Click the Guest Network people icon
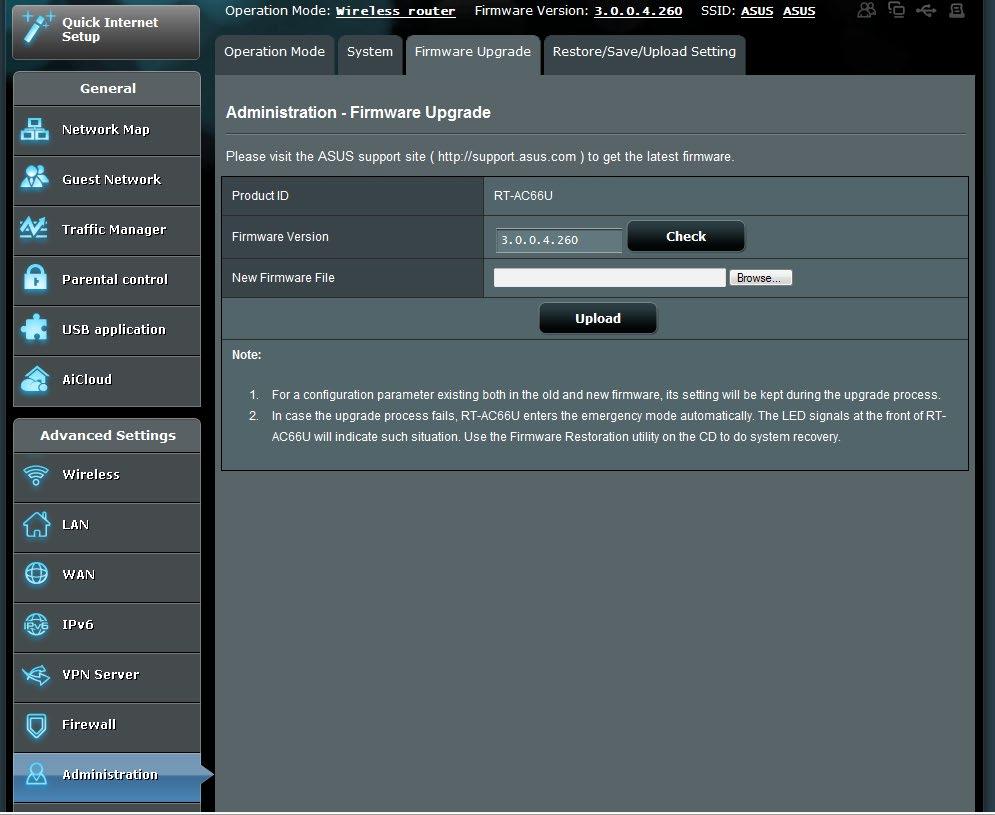 [x=34, y=178]
